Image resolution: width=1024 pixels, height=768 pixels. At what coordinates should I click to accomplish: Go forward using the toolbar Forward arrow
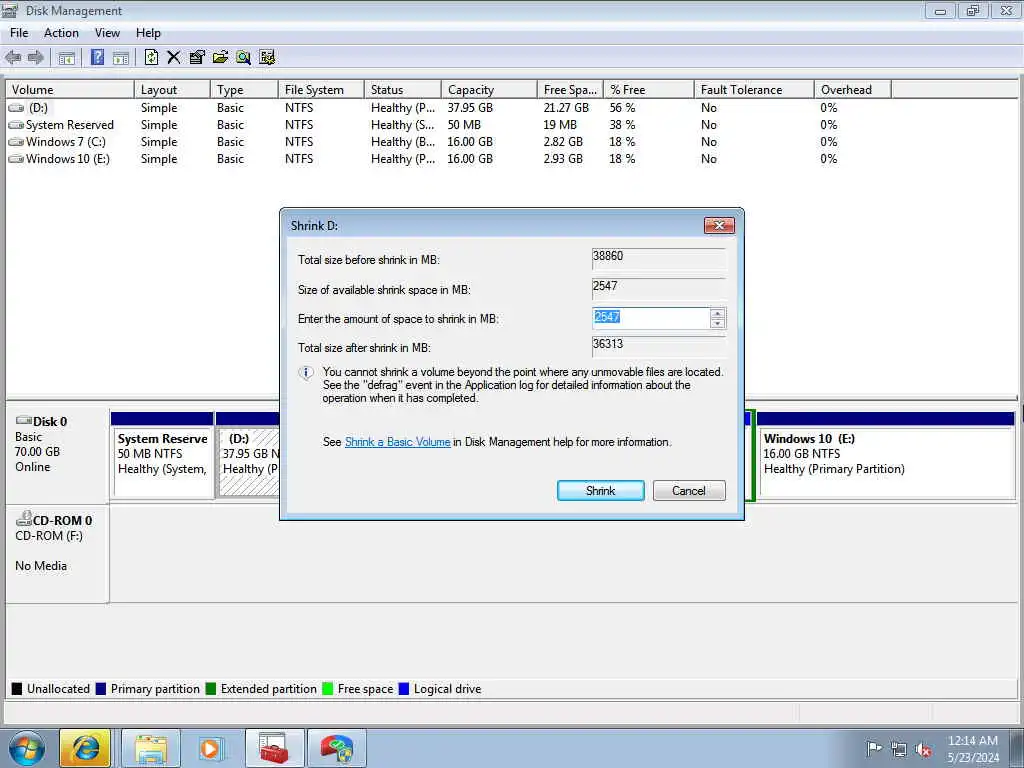pos(36,57)
